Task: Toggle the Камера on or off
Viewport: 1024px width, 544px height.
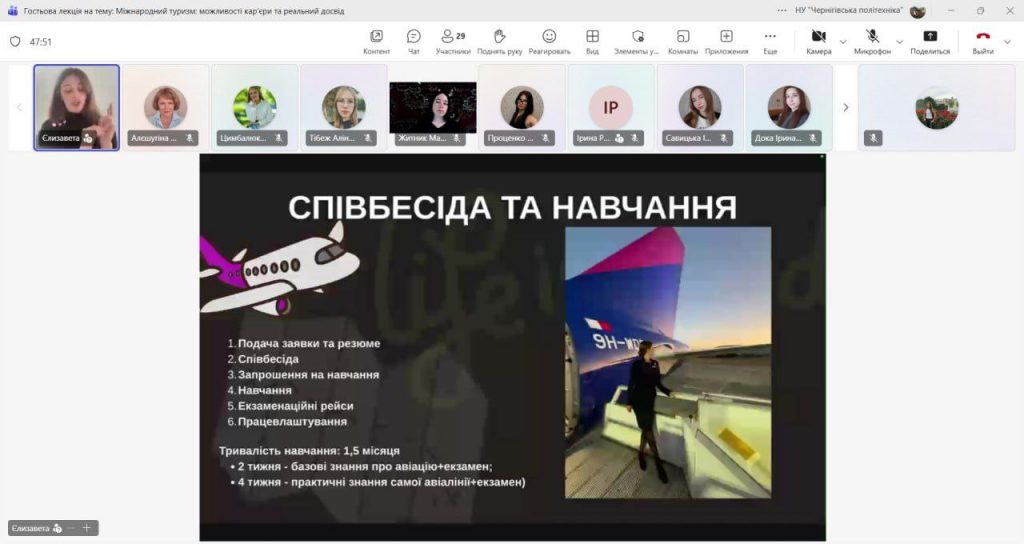Action: click(818, 41)
